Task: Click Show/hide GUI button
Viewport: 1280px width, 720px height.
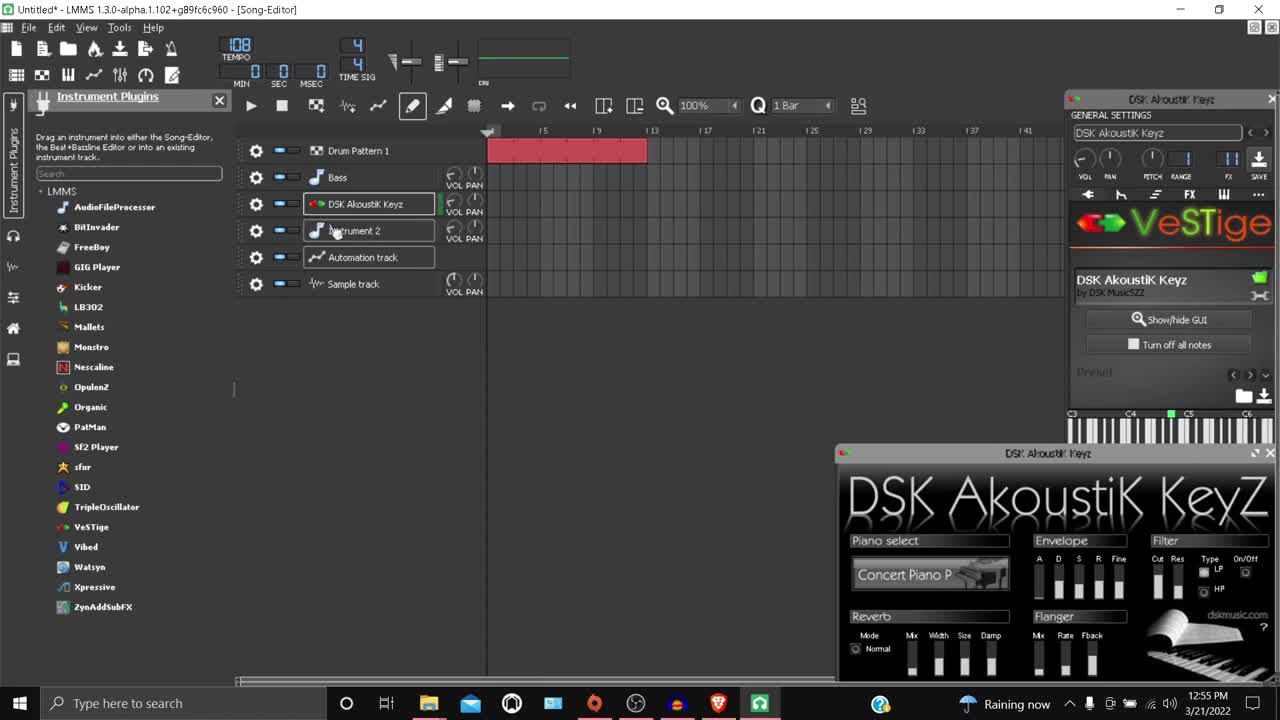Action: point(1169,320)
